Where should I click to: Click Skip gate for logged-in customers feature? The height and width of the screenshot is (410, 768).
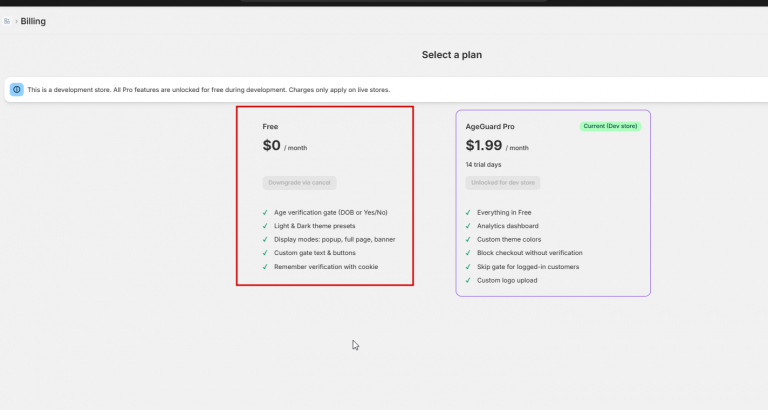point(528,267)
